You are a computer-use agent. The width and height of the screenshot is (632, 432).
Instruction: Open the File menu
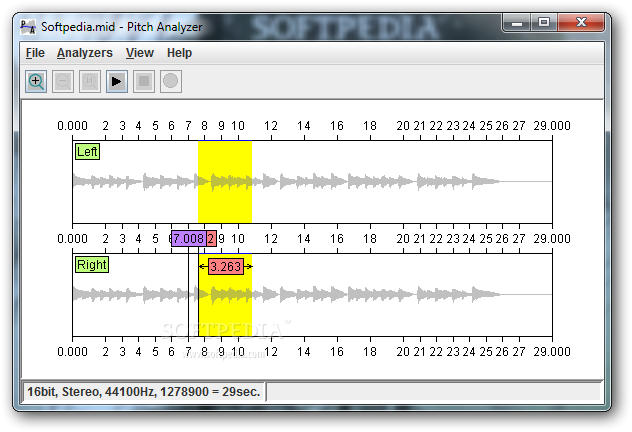pyautogui.click(x=35, y=53)
